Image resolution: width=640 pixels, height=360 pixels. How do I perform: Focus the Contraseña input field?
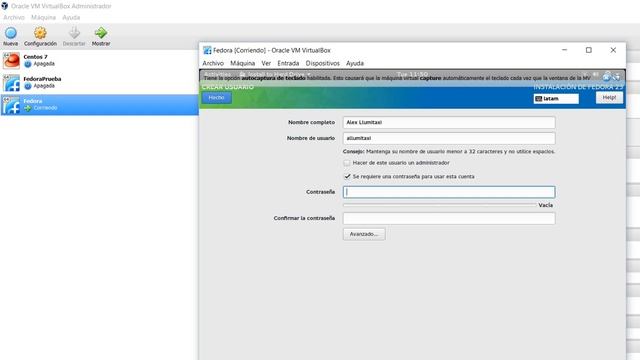pos(449,192)
